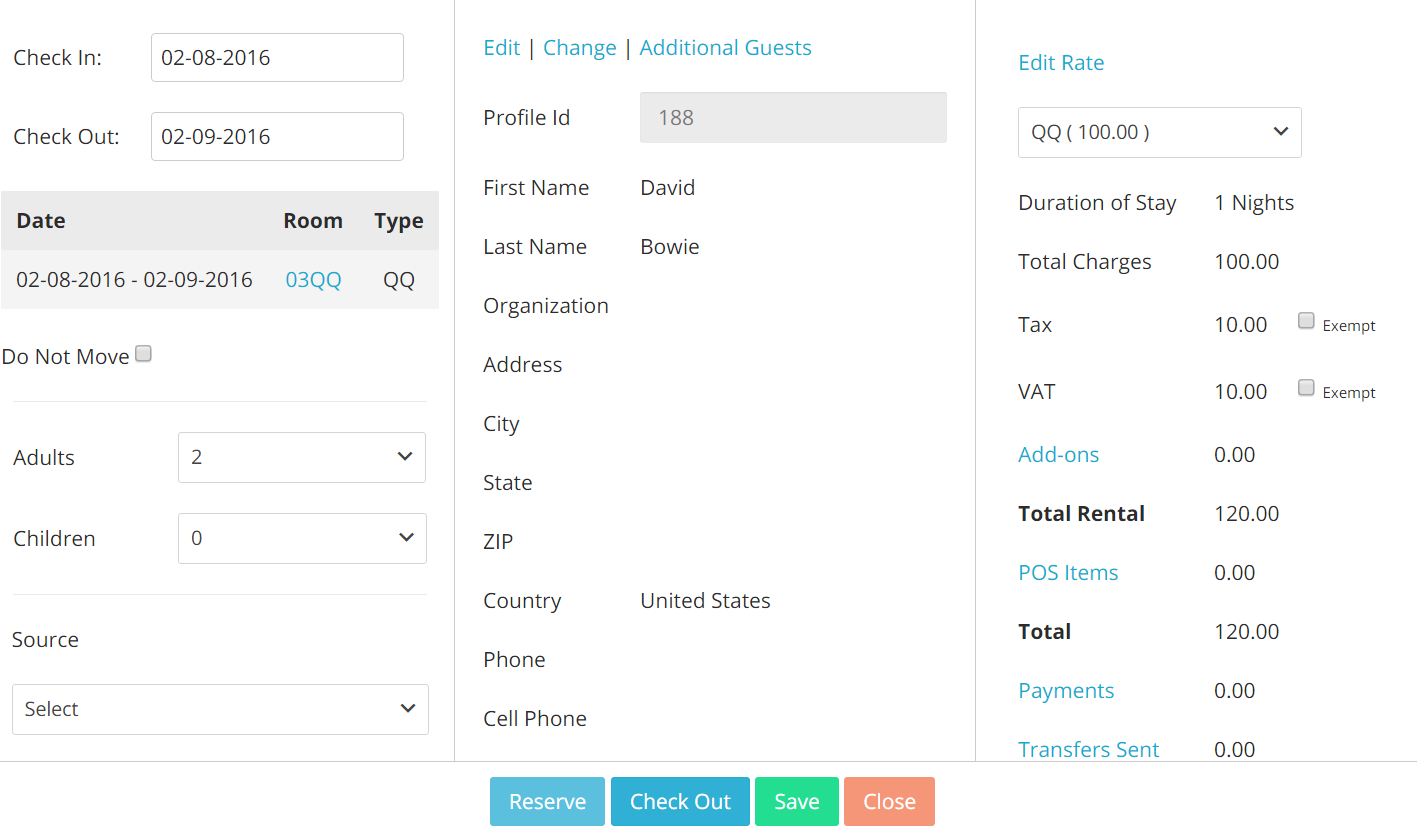Click the Type column header
The image size is (1417, 835).
coord(399,221)
